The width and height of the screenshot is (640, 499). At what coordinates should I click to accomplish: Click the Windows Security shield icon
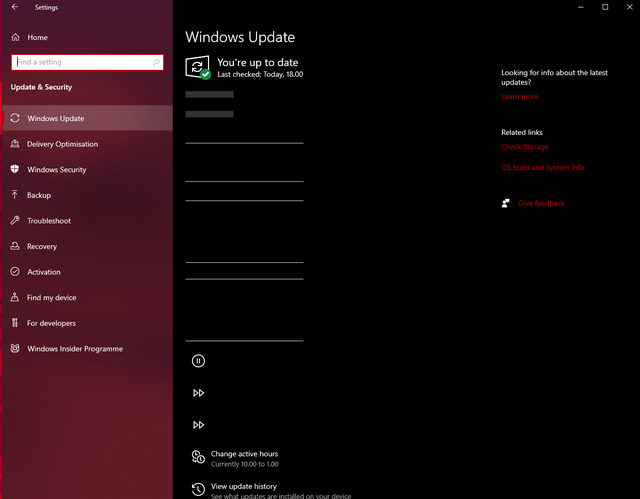pos(15,169)
